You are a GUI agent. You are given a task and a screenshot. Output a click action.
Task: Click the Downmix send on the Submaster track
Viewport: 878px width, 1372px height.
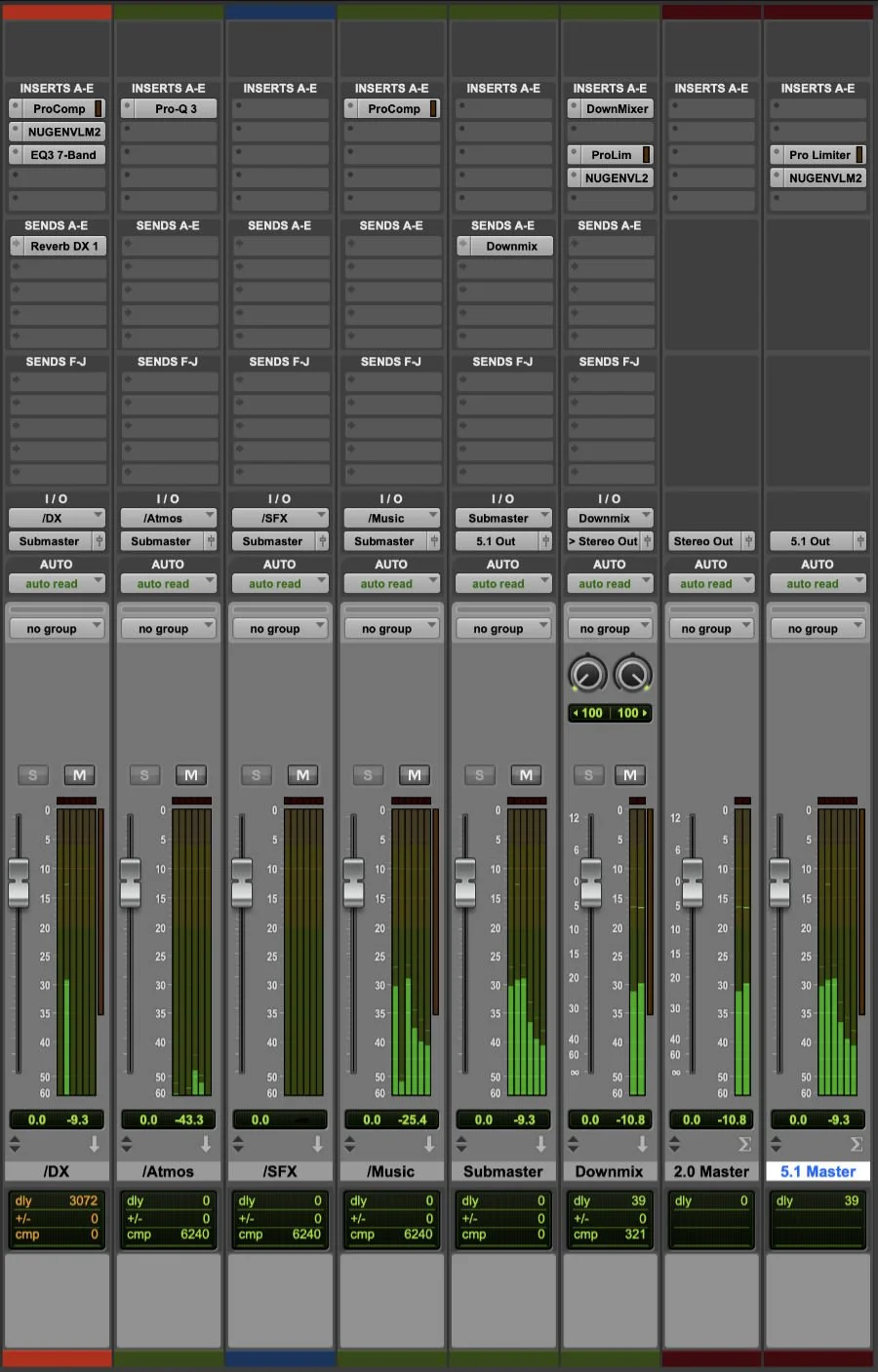pos(503,246)
